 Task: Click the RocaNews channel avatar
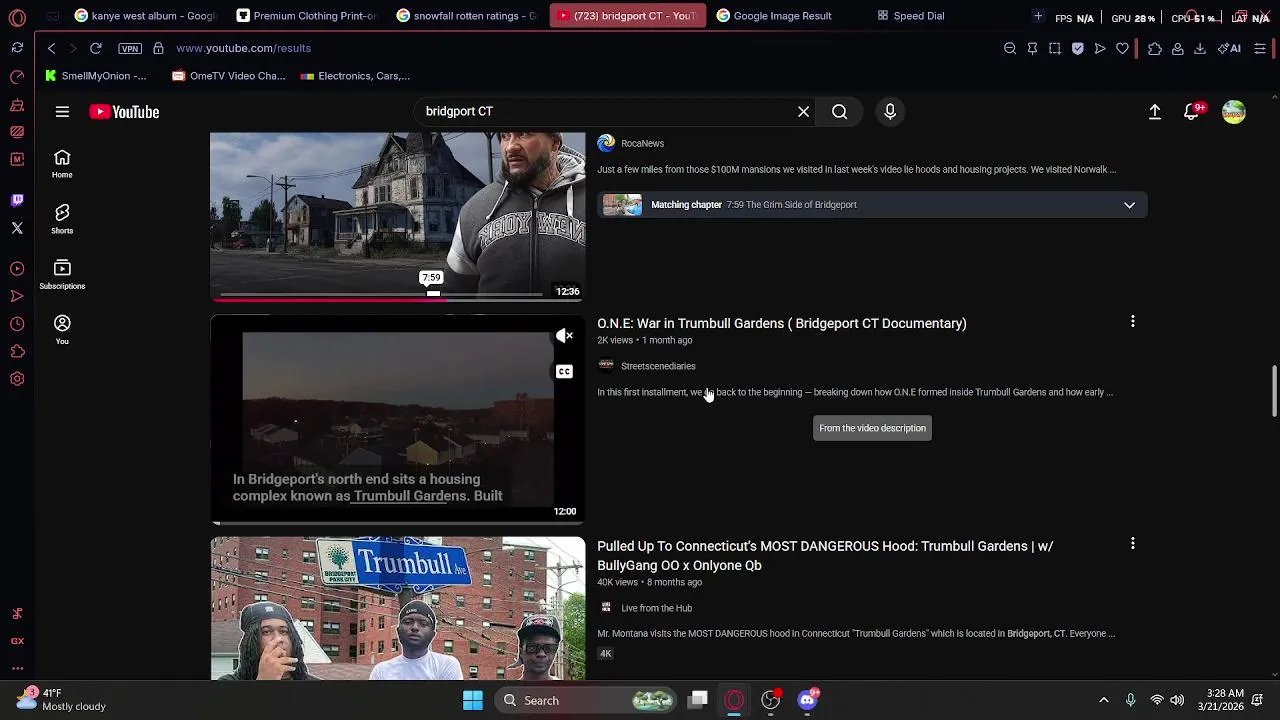click(606, 143)
